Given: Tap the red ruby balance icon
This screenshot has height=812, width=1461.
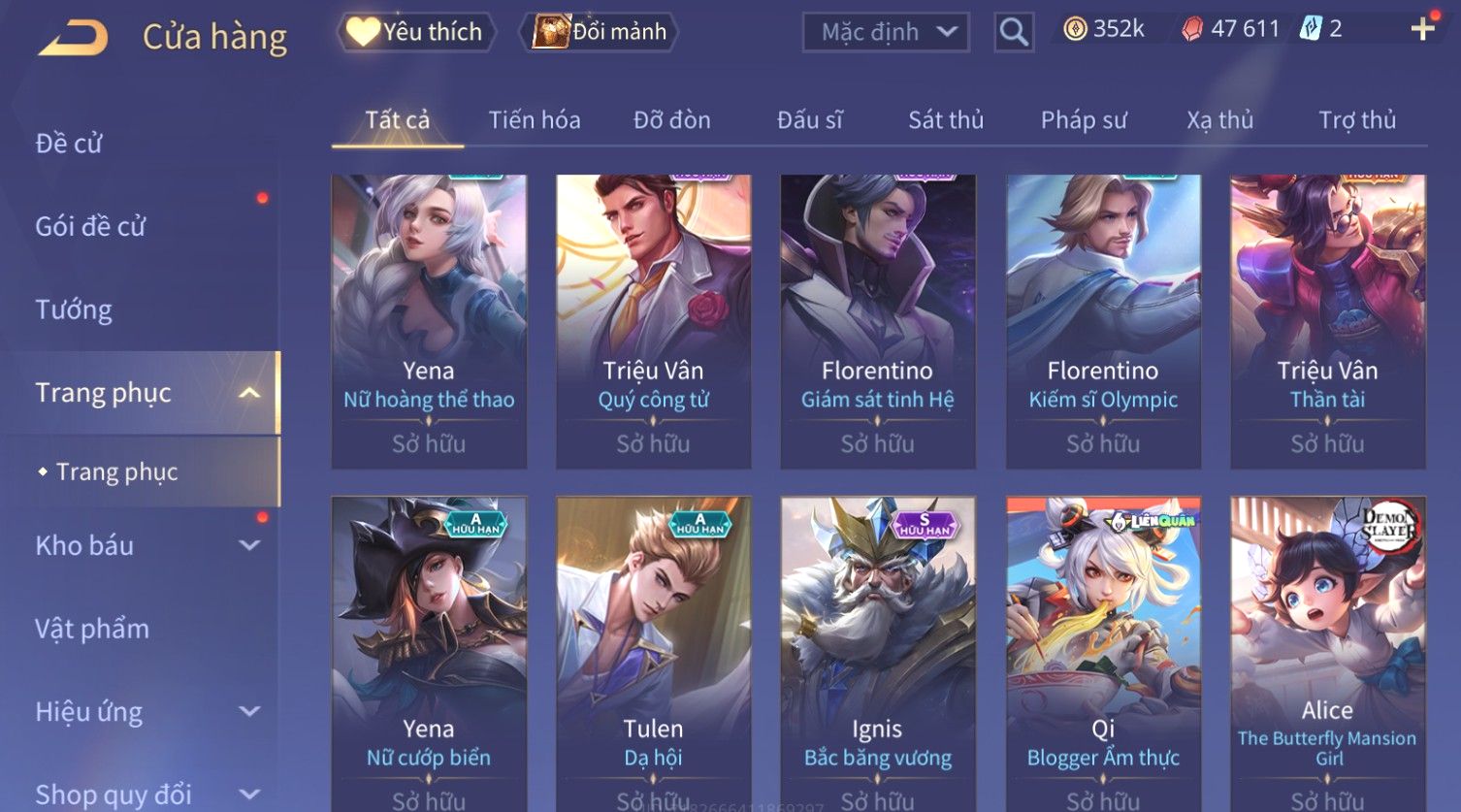Looking at the screenshot, I should (1191, 29).
